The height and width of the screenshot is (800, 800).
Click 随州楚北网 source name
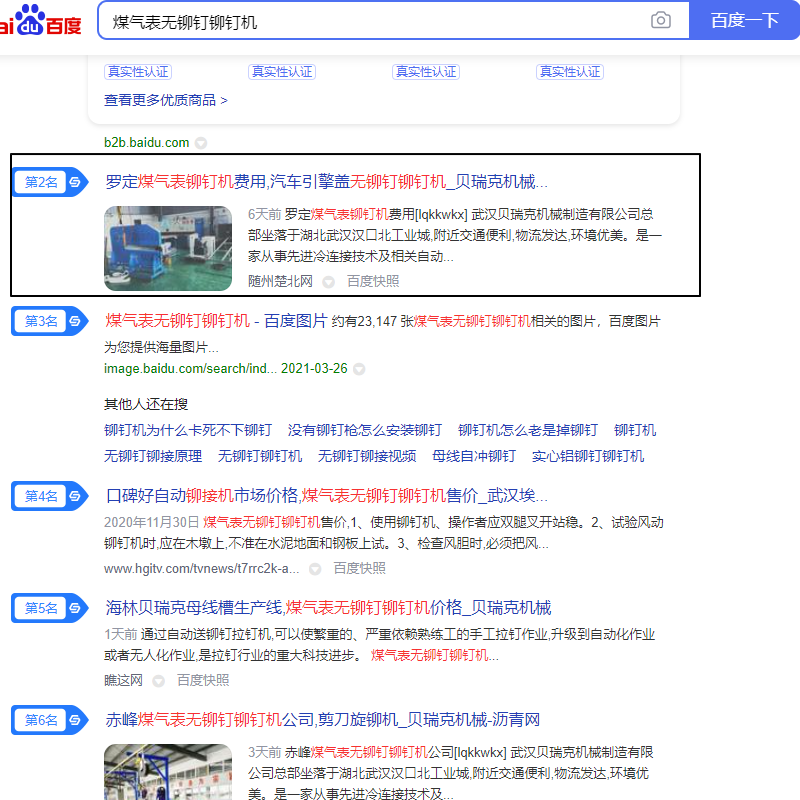[x=280, y=281]
